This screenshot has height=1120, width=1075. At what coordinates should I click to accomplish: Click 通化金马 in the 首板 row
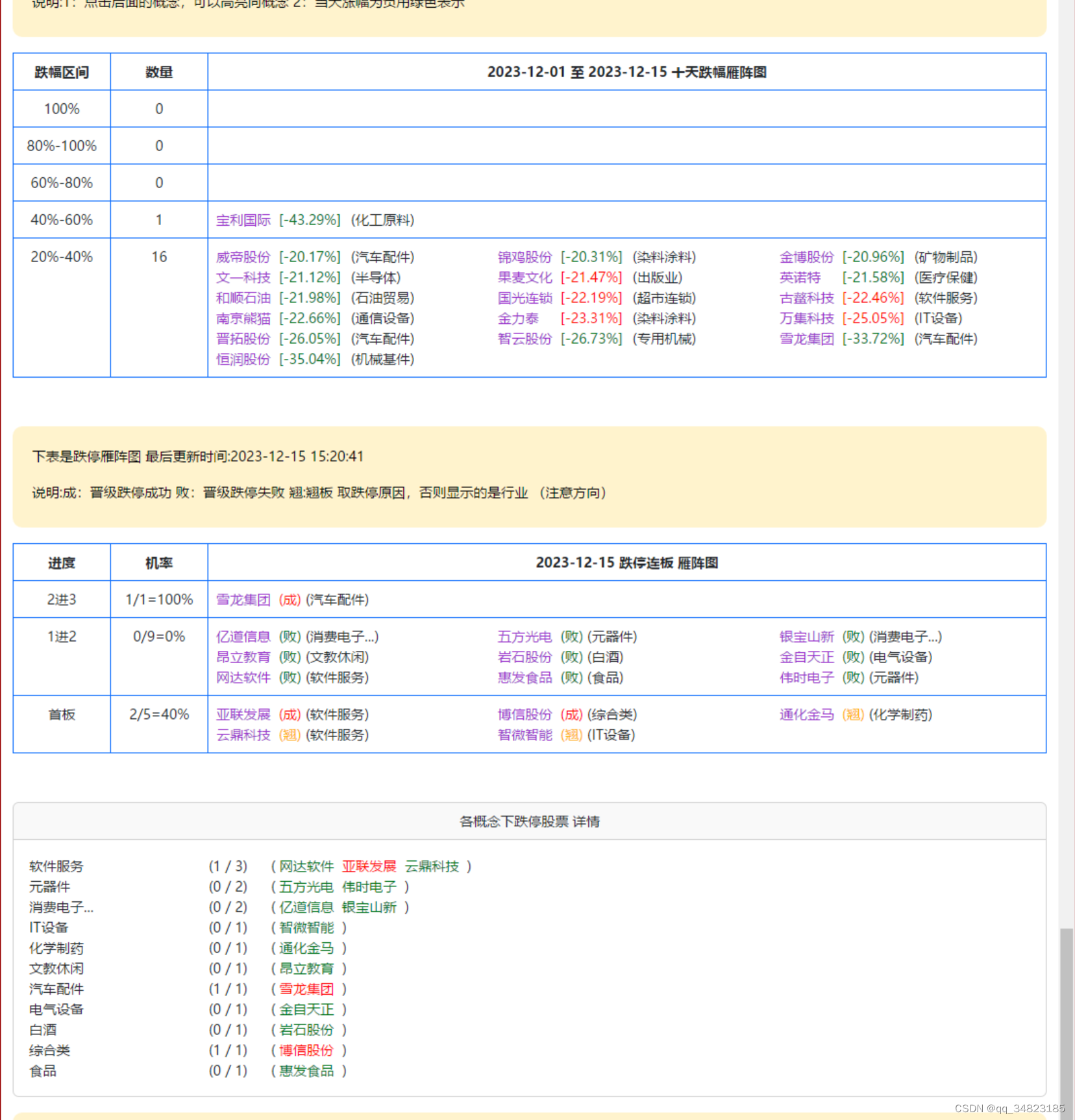click(x=806, y=714)
